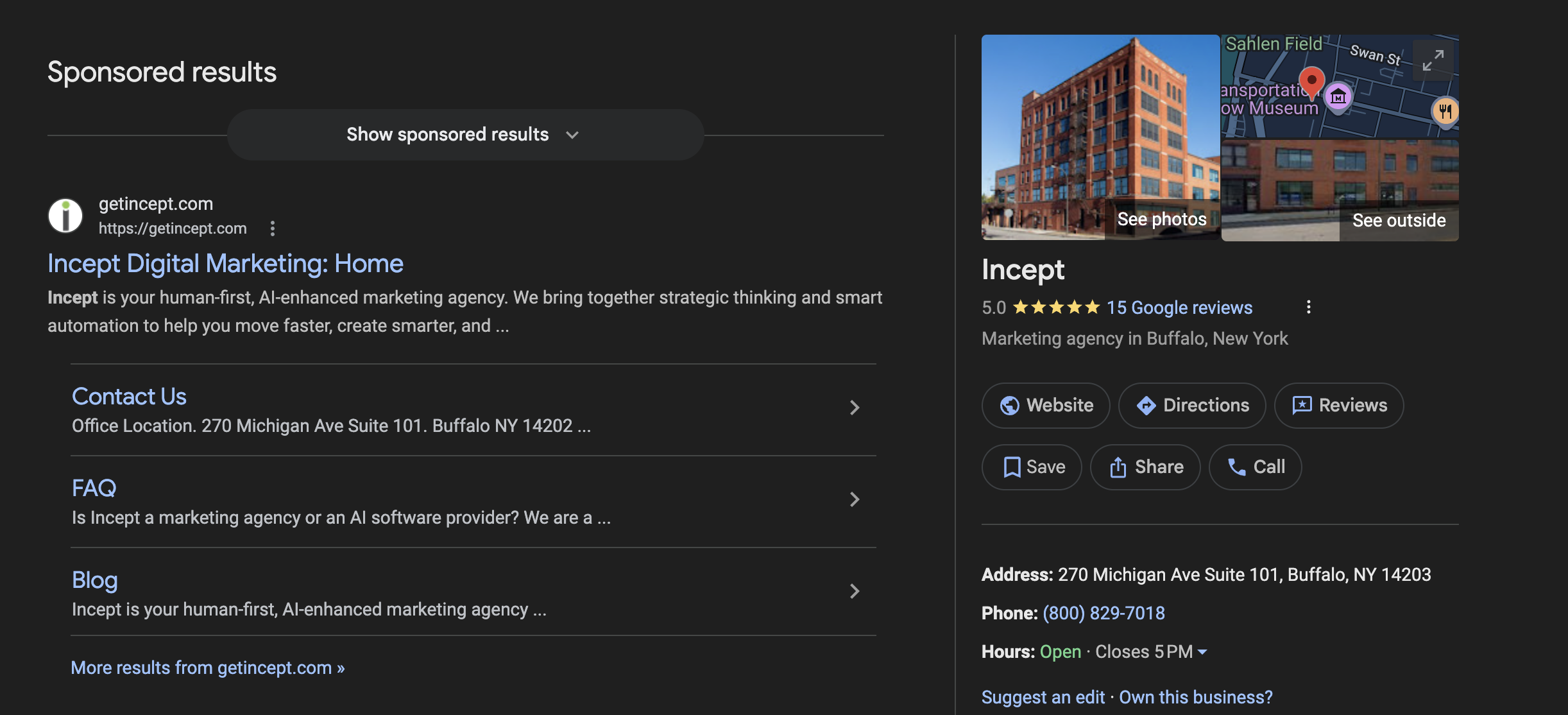This screenshot has width=1568, height=715.
Task: Save Incept to your places
Action: click(1032, 467)
